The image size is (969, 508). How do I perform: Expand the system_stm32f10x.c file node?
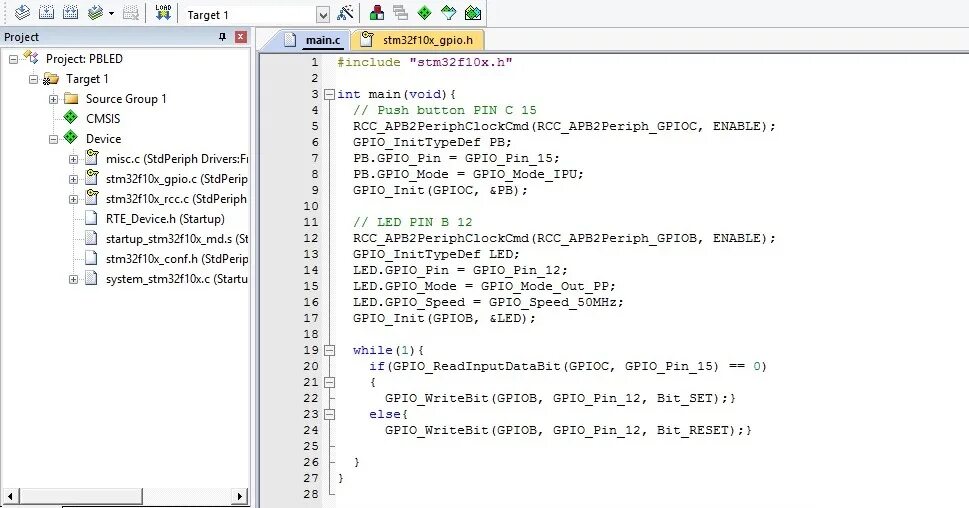[74, 279]
